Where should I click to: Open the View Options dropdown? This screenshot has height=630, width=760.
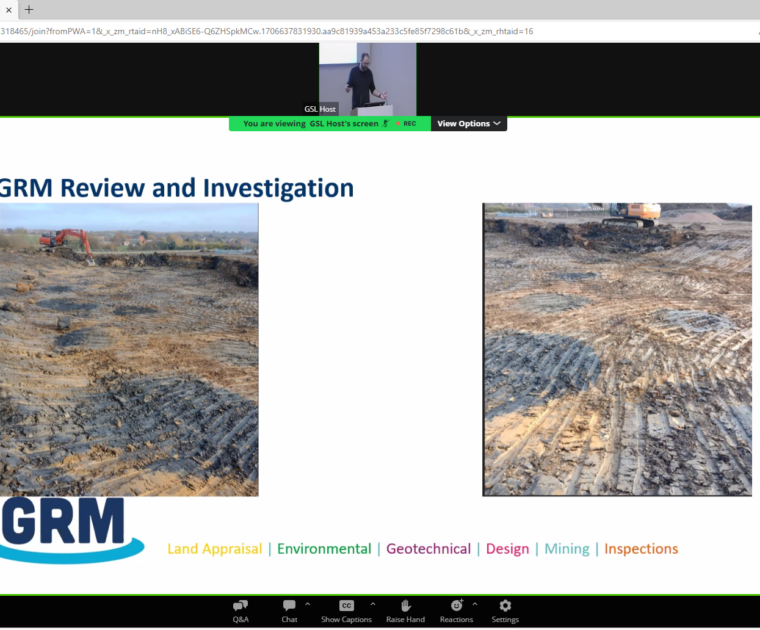click(x=469, y=124)
